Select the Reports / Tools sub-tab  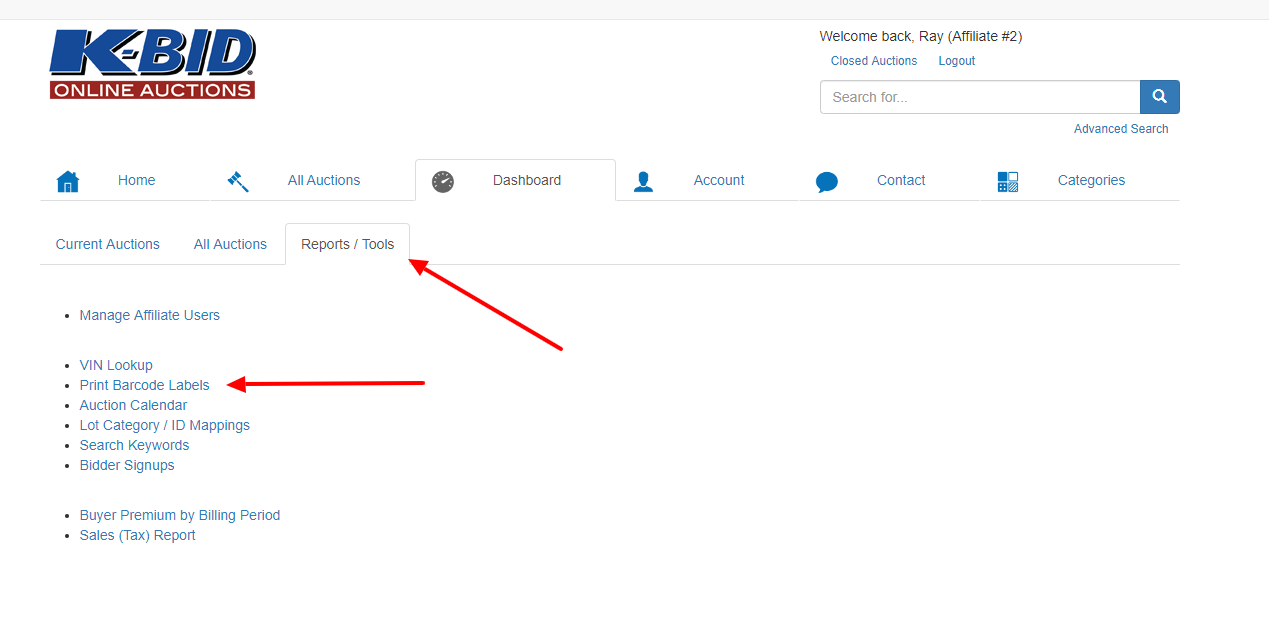coord(348,244)
